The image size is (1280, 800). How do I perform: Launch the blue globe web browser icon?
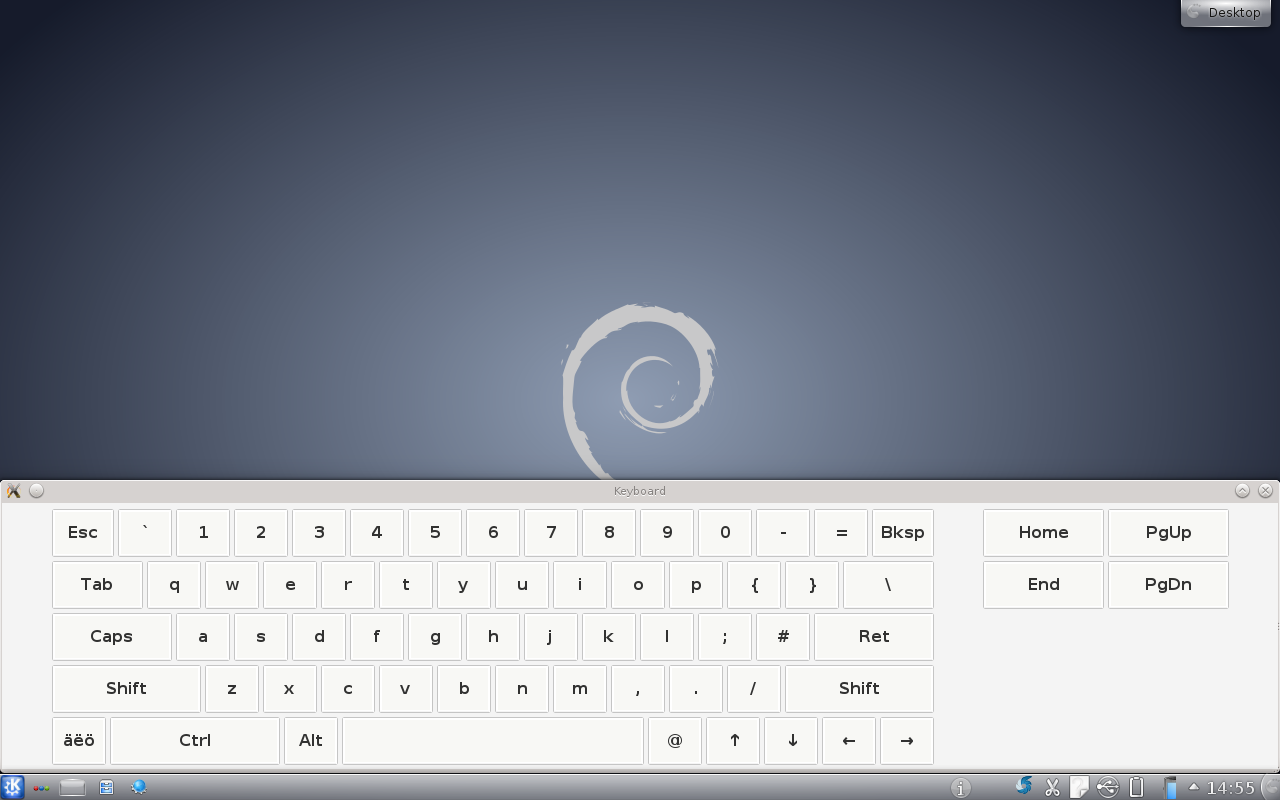coord(139,788)
